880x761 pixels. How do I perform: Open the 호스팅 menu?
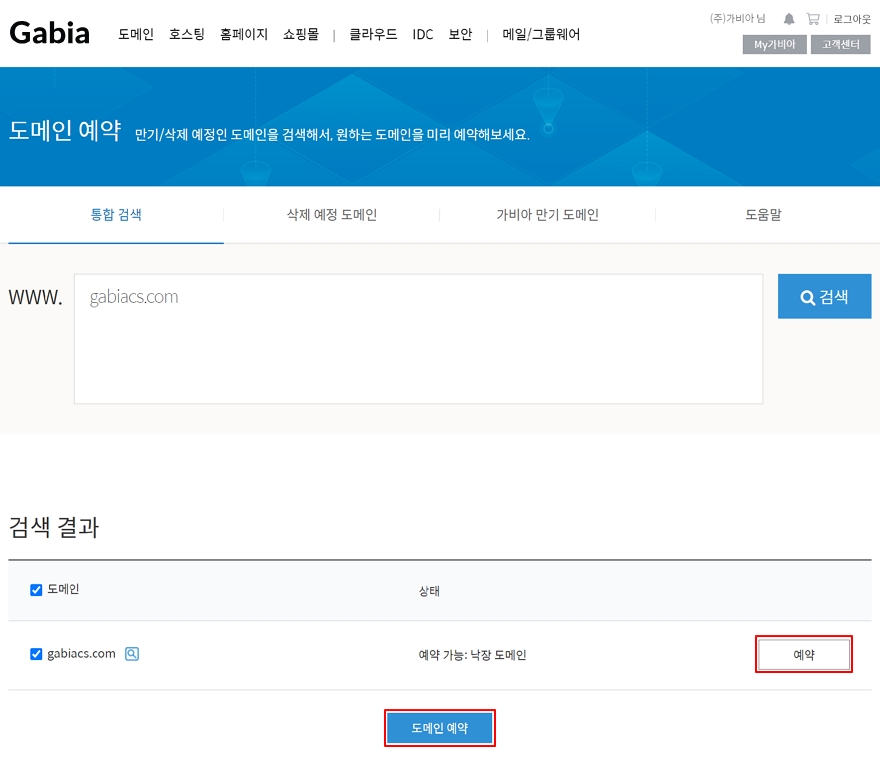point(187,34)
